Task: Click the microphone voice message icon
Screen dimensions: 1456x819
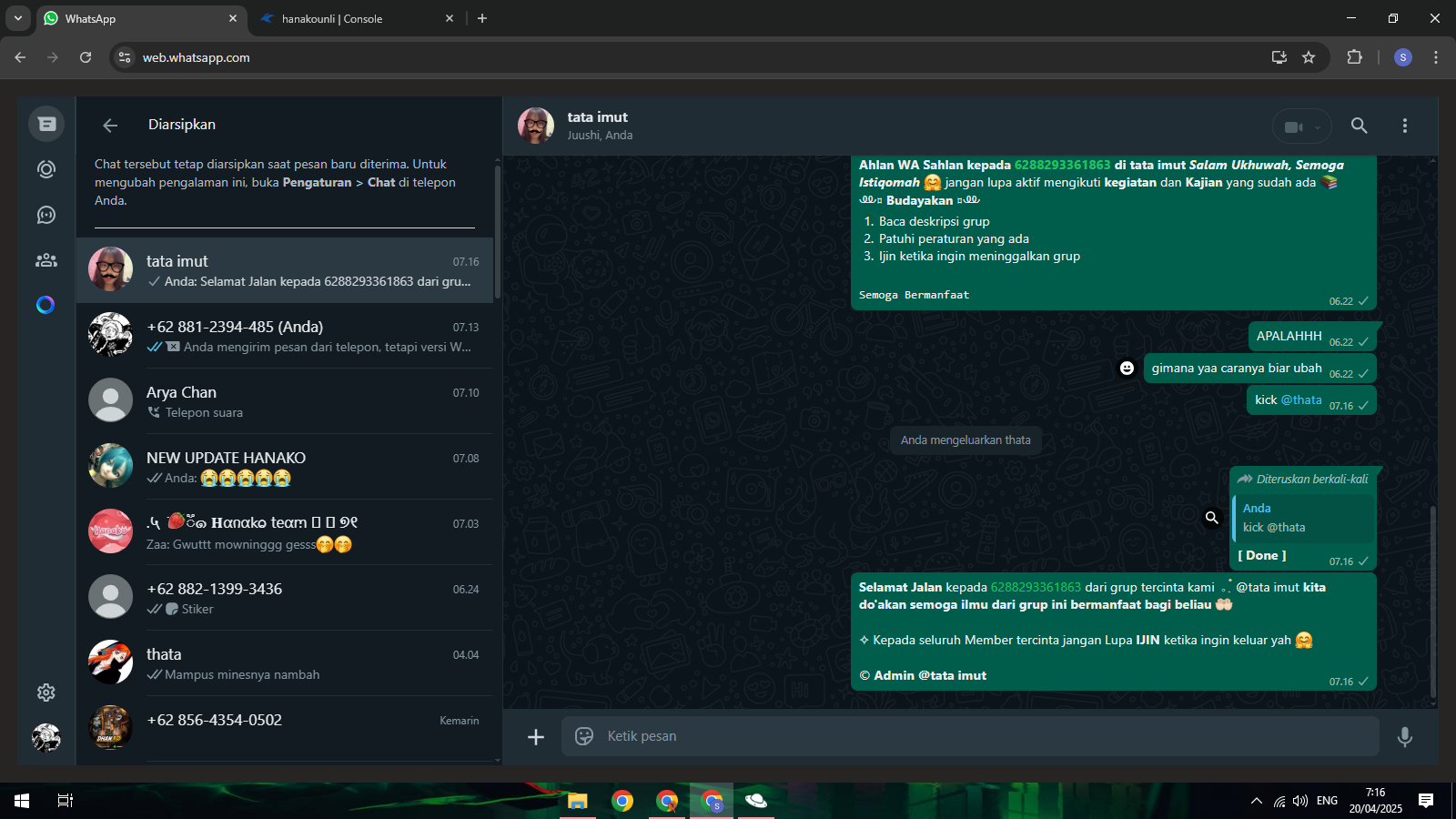Action: tap(1404, 736)
